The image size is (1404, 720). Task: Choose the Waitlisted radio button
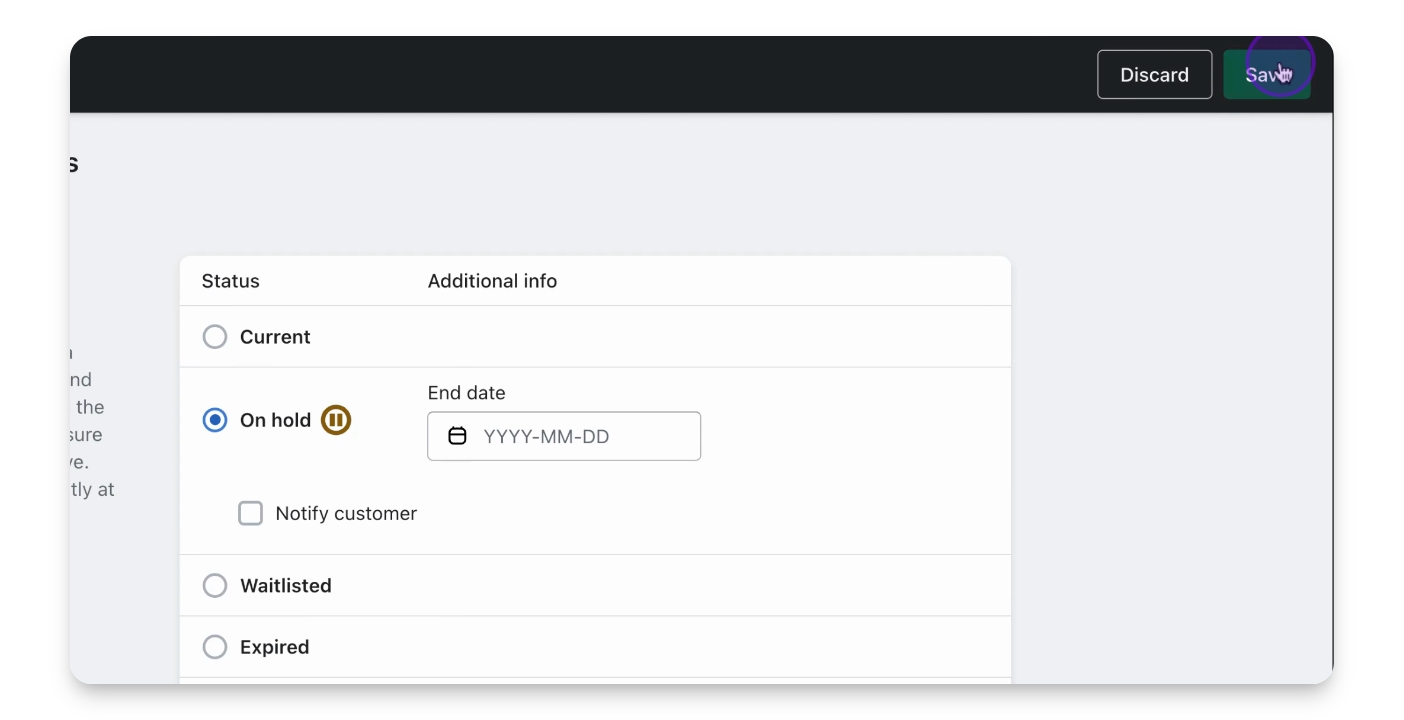point(215,586)
